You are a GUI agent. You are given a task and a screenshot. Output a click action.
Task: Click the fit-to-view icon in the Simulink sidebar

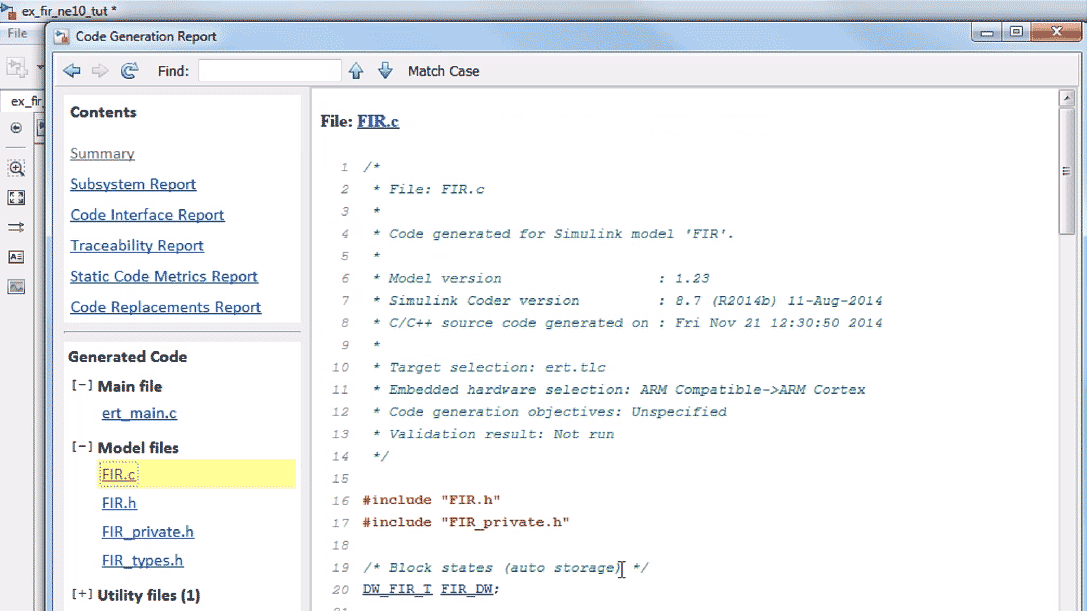pyautogui.click(x=14, y=197)
